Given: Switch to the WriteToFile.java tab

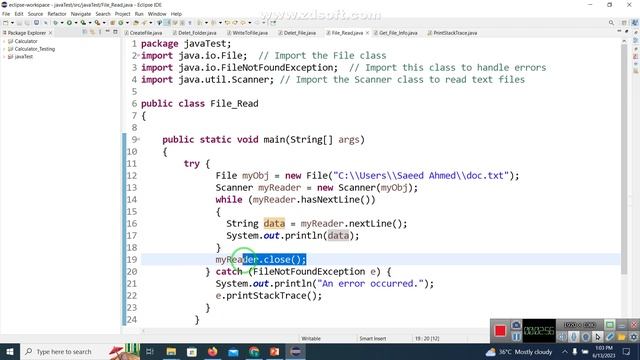Looking at the screenshot, I should [x=247, y=33].
